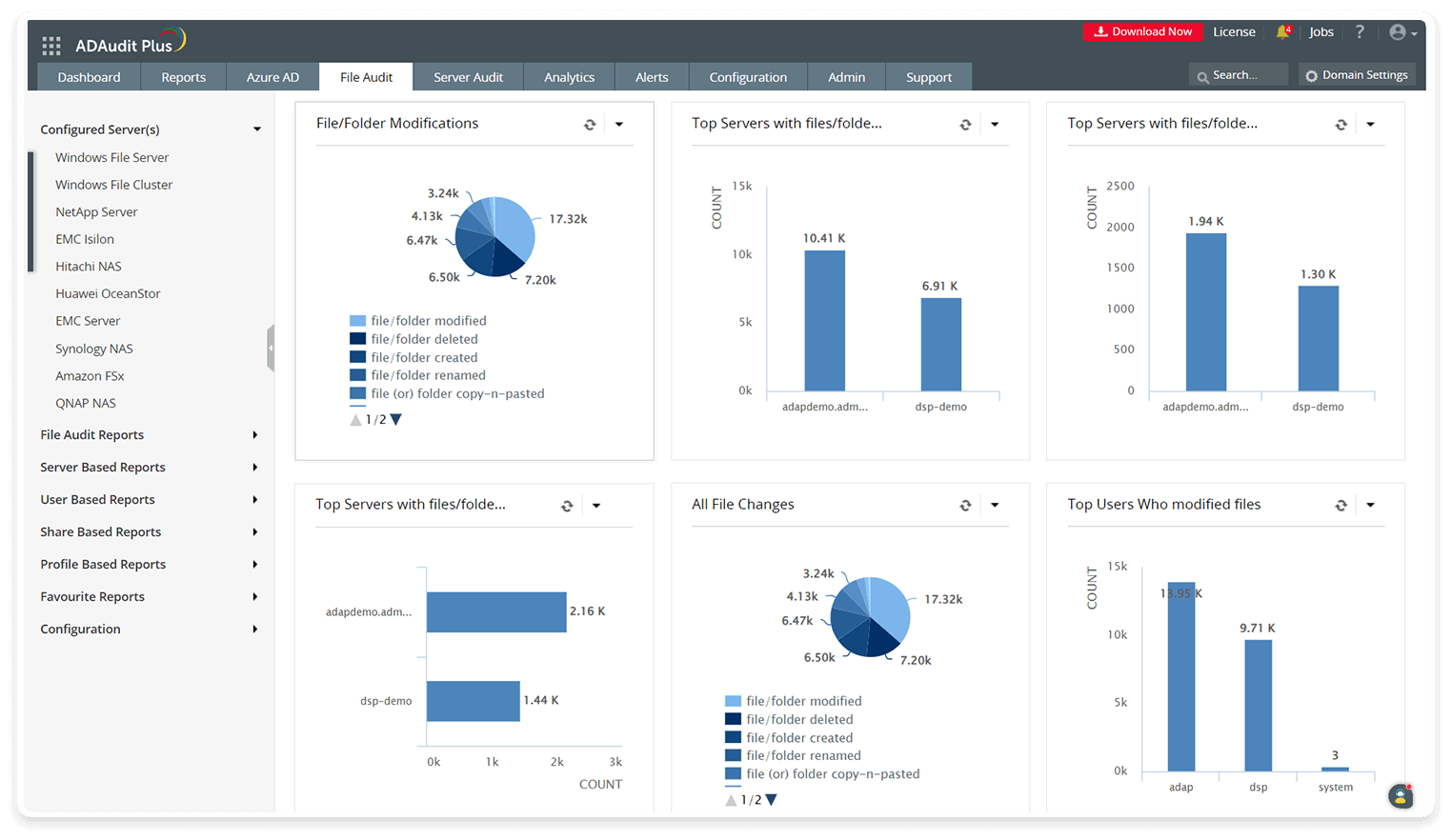Click file/folder created legend swatch in All File Changes
Viewport: 1452px width, 840px height.
[x=733, y=737]
